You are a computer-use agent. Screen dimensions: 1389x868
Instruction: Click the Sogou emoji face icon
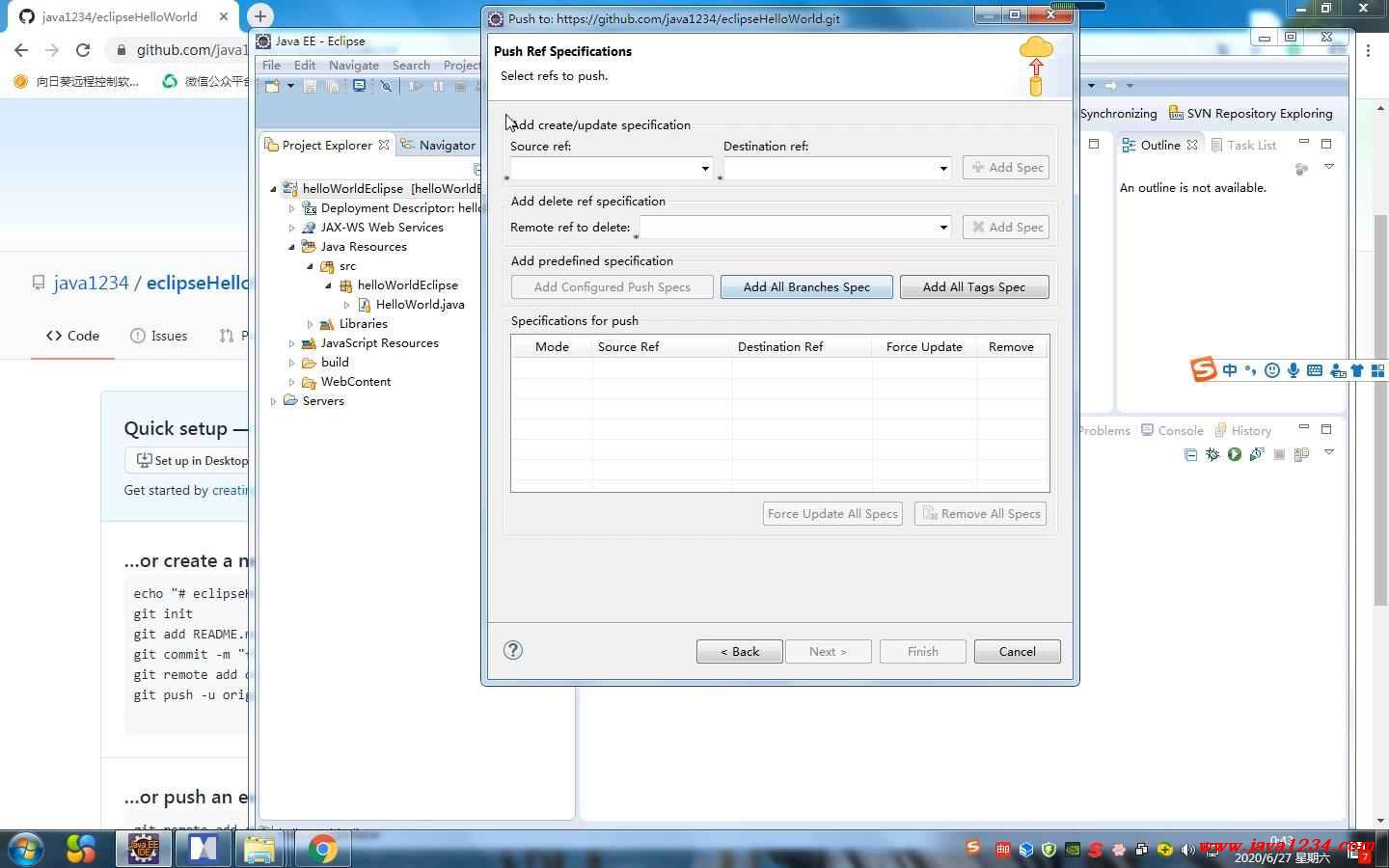point(1272,370)
